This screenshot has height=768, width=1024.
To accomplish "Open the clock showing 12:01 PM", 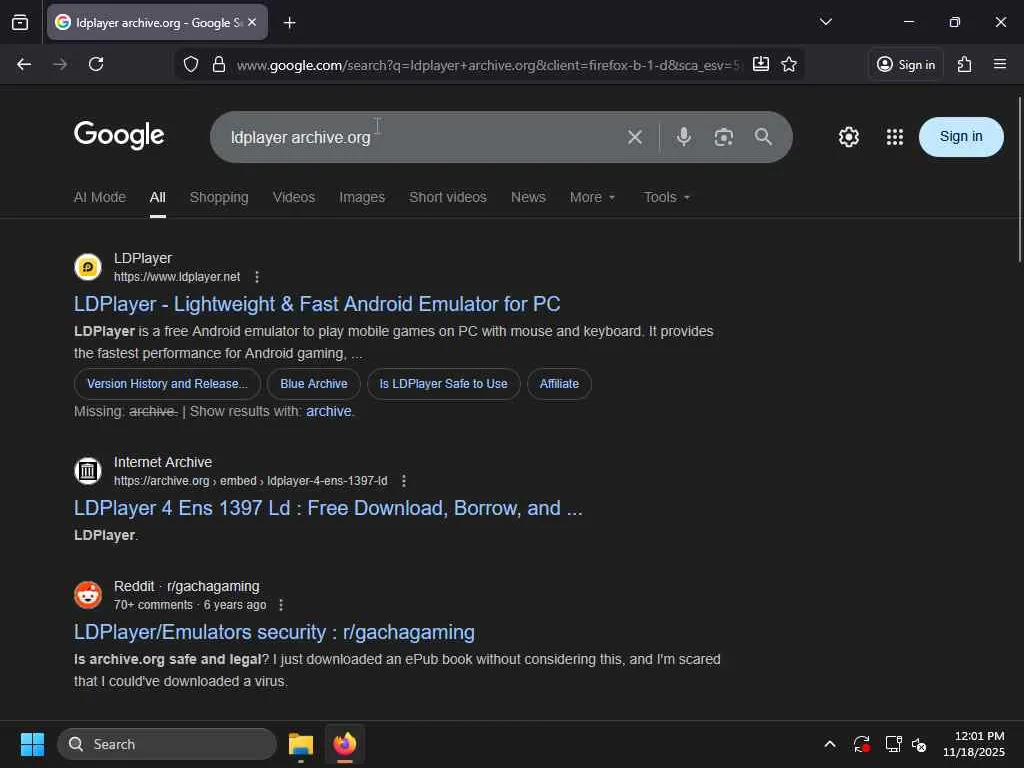I will (x=974, y=744).
